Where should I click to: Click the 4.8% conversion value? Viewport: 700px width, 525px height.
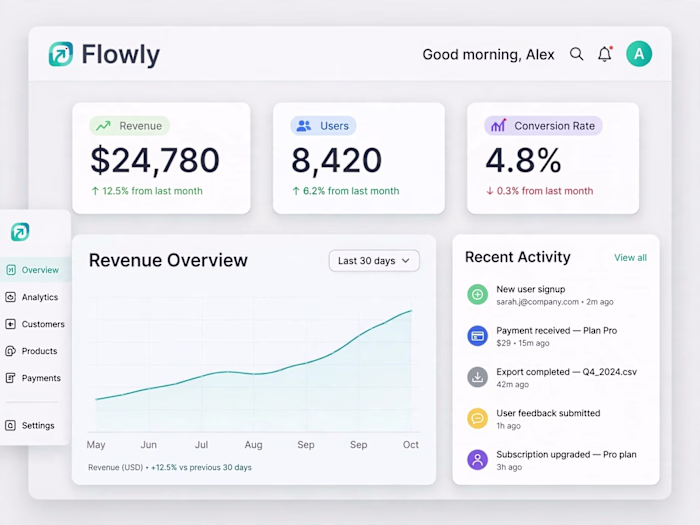click(523, 160)
